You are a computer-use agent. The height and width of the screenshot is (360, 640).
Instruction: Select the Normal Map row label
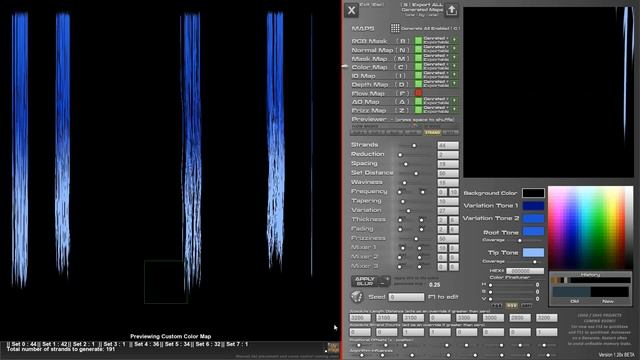(x=372, y=50)
